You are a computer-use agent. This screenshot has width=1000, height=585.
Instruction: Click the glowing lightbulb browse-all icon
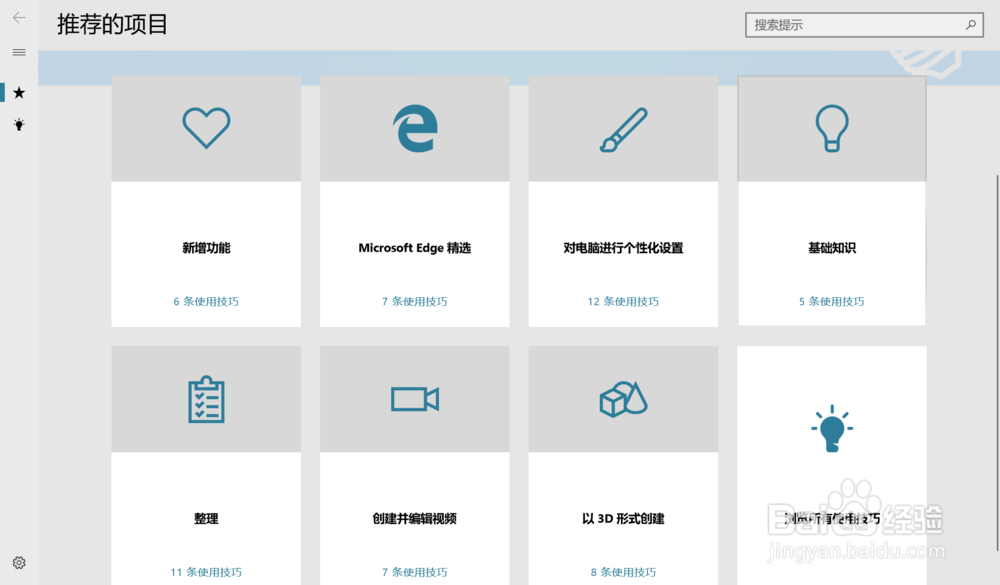832,428
